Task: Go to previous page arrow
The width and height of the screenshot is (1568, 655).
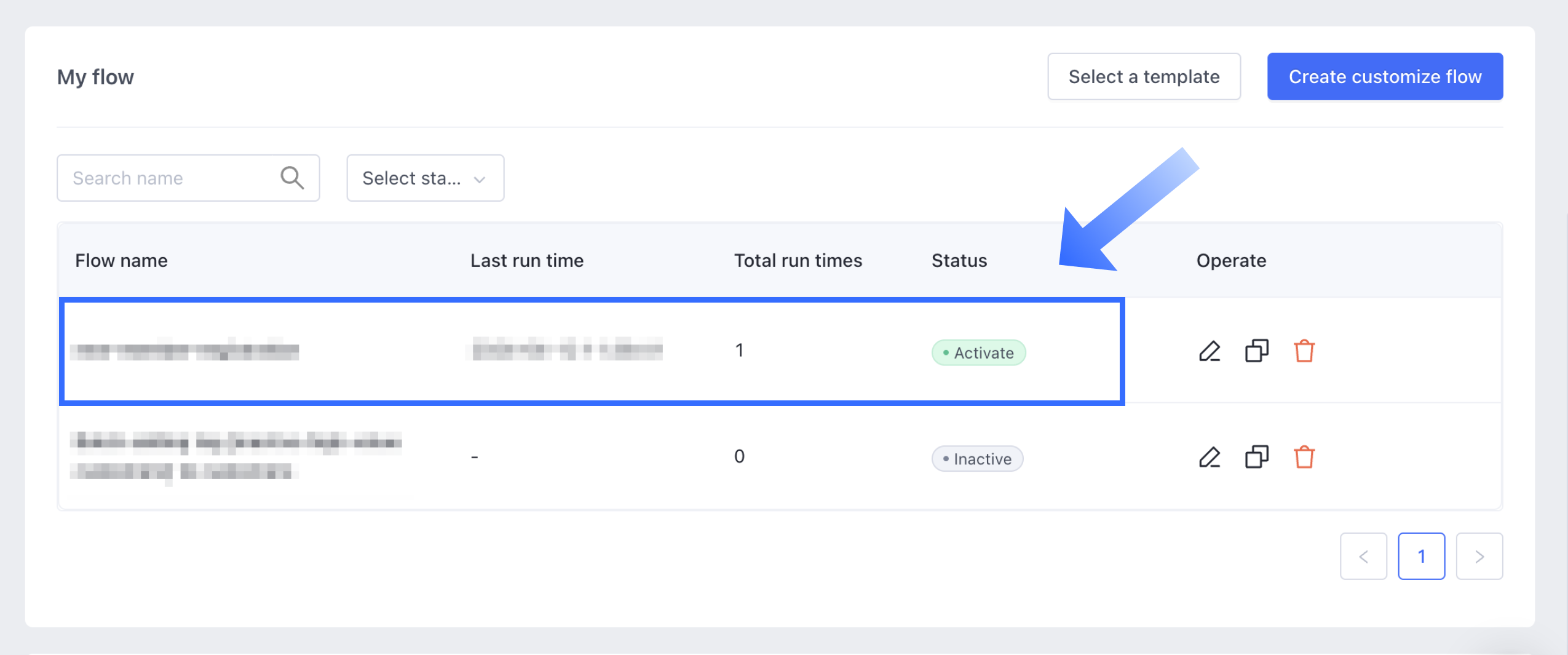Action: (x=1363, y=556)
